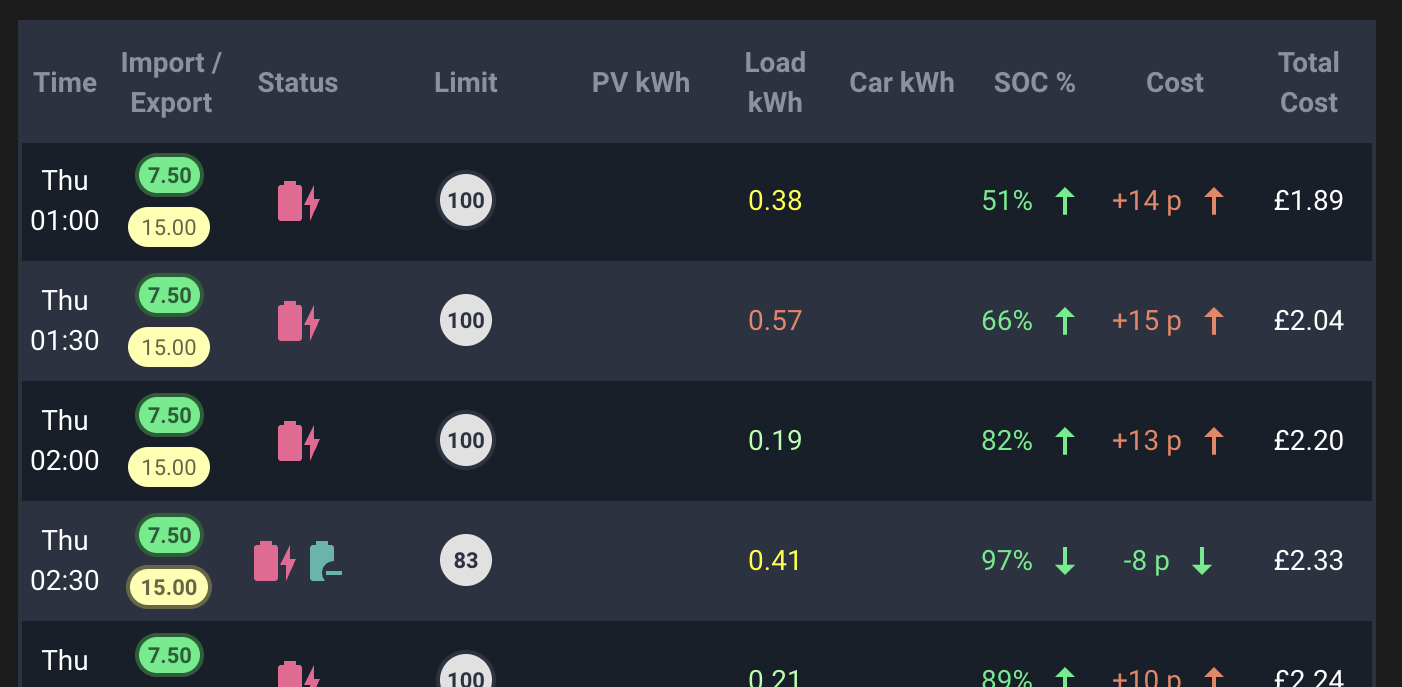Image resolution: width=1402 pixels, height=687 pixels.
Task: Click the Import / Export column header
Action: pos(171,82)
